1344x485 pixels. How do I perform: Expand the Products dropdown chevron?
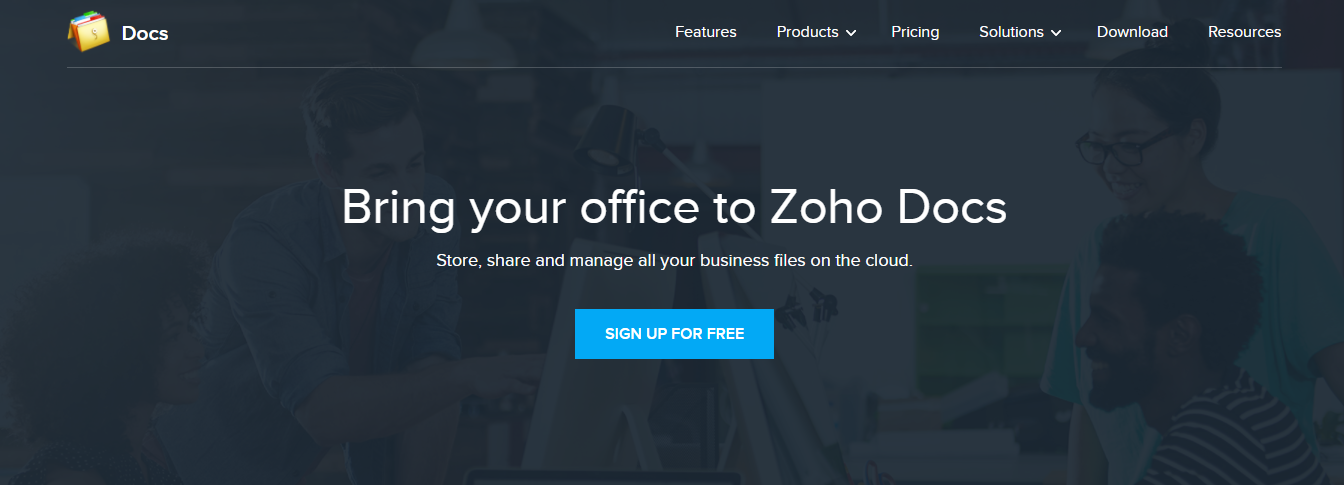point(851,33)
